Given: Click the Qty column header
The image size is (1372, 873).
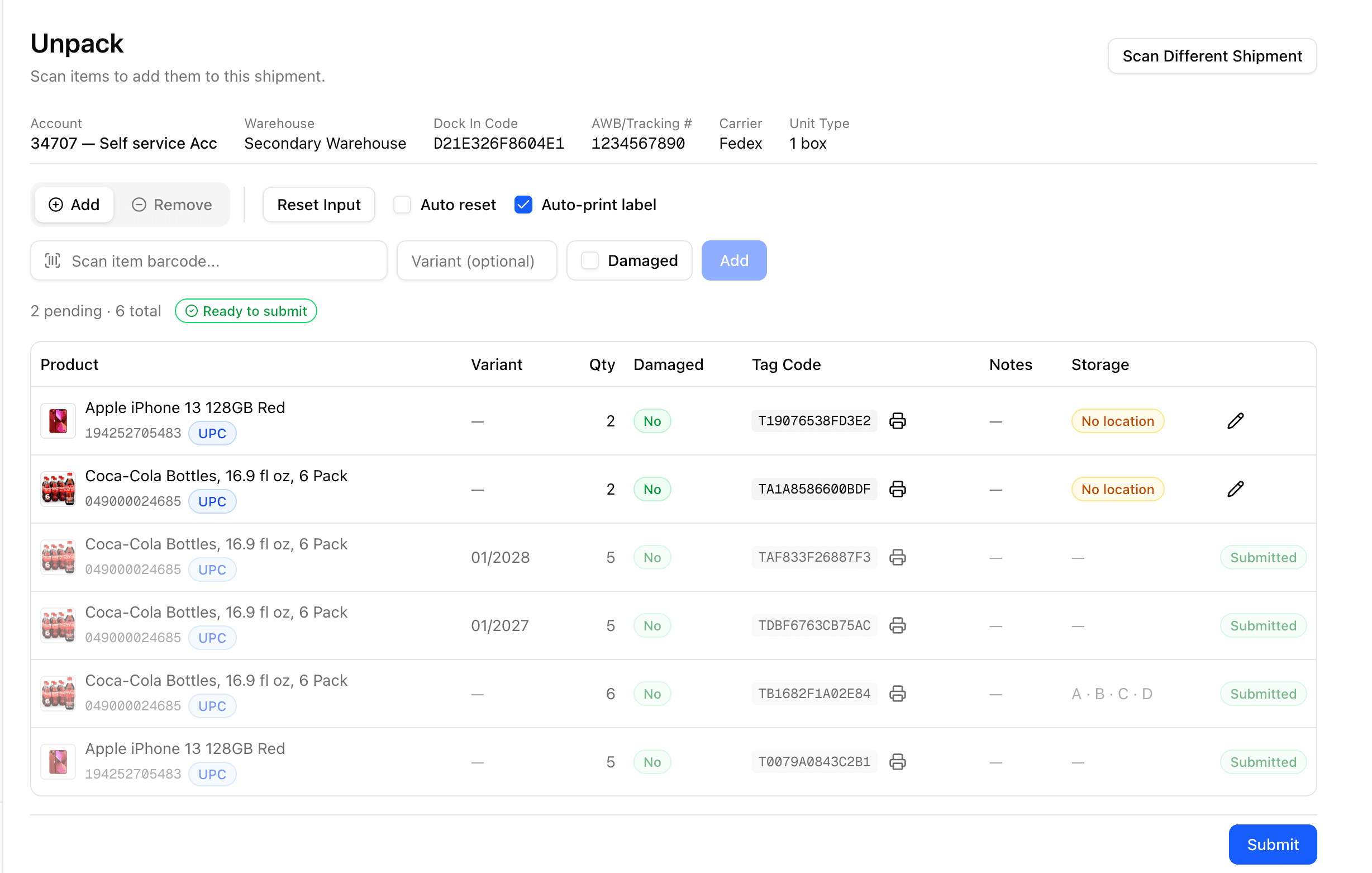Looking at the screenshot, I should click(602, 364).
